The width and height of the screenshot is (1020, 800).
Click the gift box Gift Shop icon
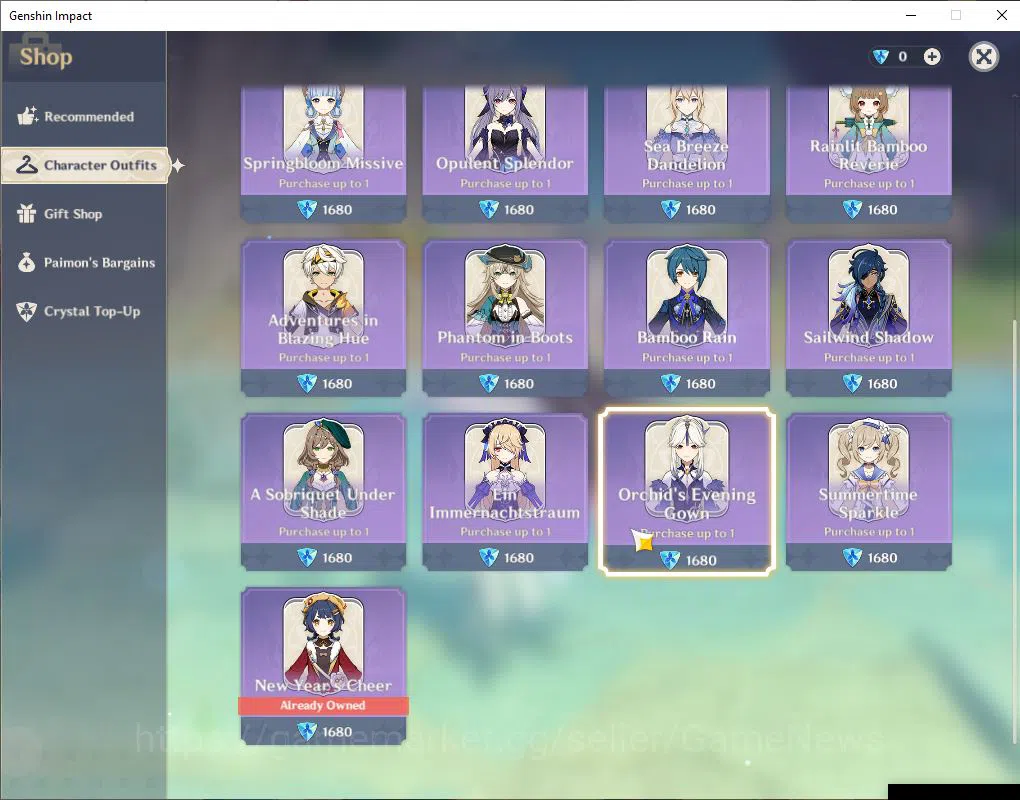coord(27,213)
